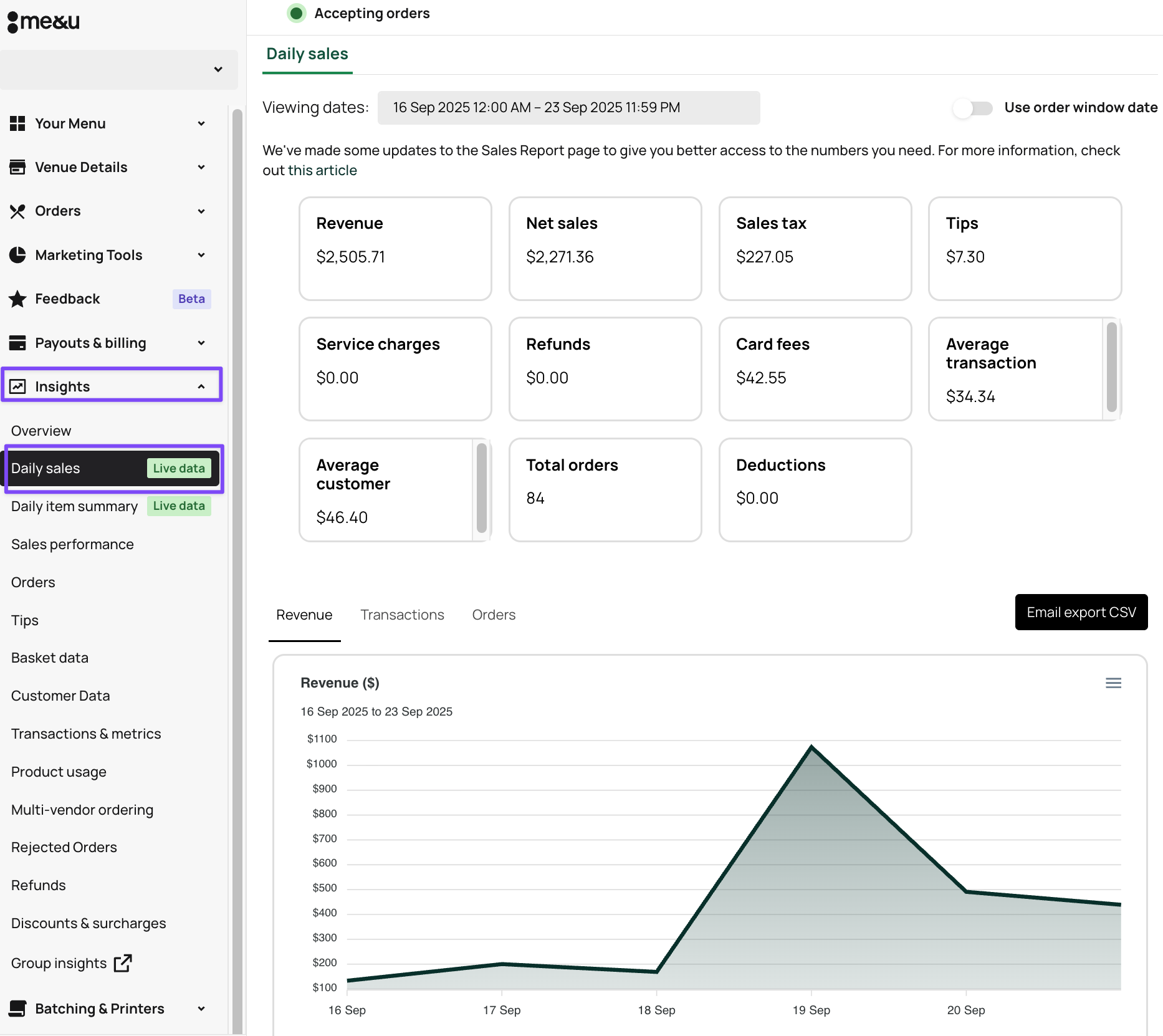Click the Payouts & billing card icon
The width and height of the screenshot is (1163, 1036).
[17, 343]
